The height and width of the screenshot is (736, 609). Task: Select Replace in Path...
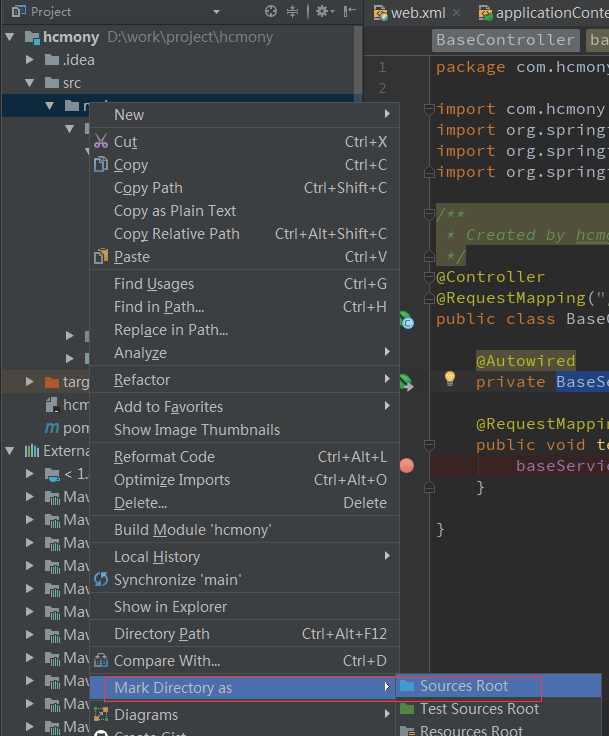point(244,330)
